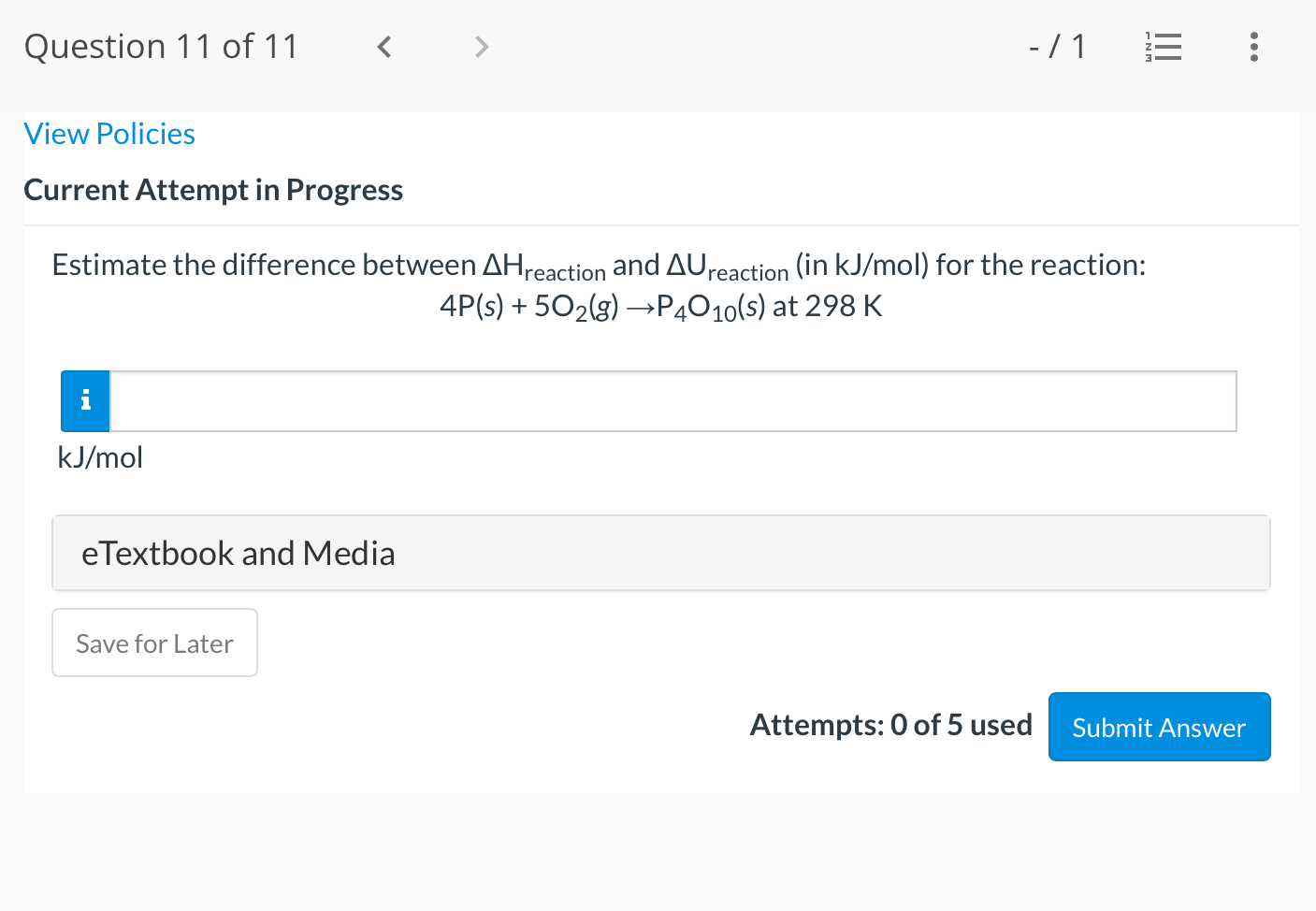Select the score indicator showing - / 1
This screenshot has width=1316, height=911.
click(x=1058, y=46)
